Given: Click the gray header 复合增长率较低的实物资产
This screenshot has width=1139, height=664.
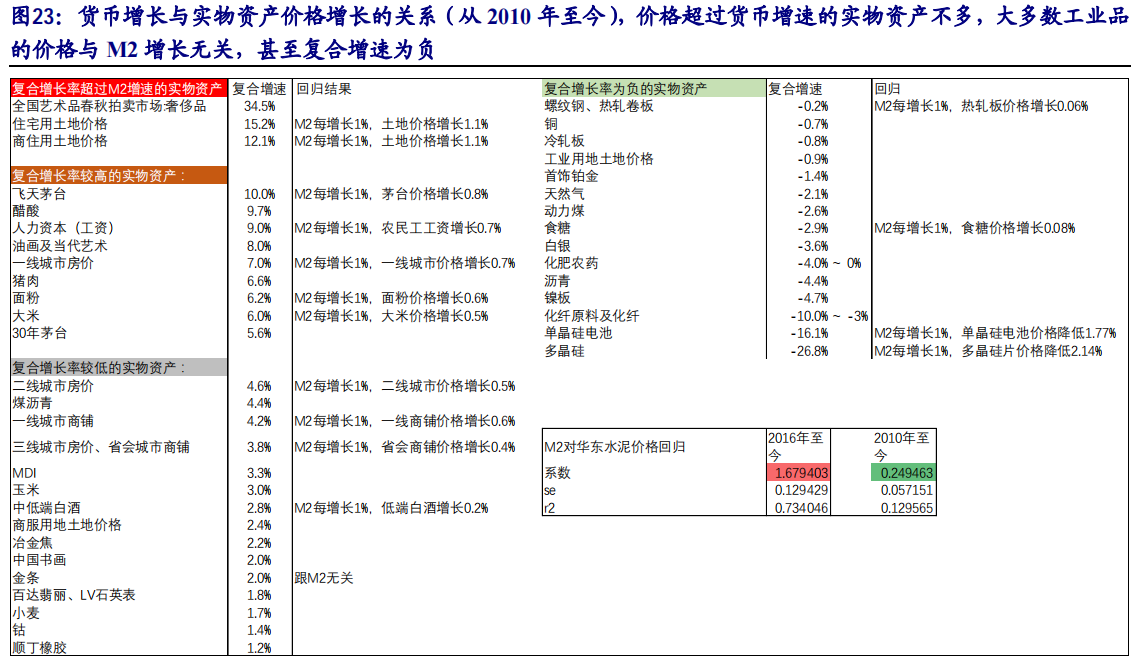Looking at the screenshot, I should coord(119,368).
